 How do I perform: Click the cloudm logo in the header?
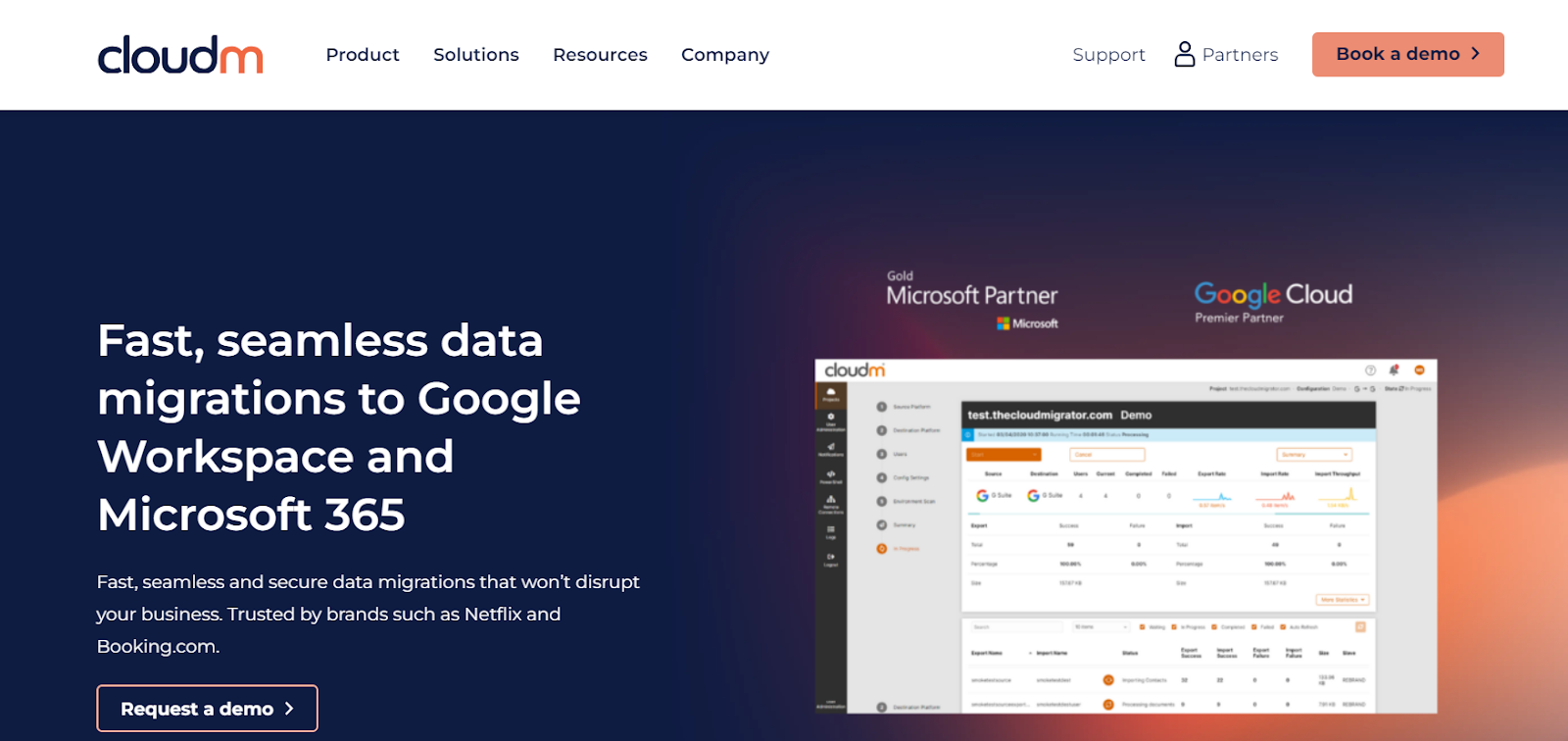coord(180,55)
